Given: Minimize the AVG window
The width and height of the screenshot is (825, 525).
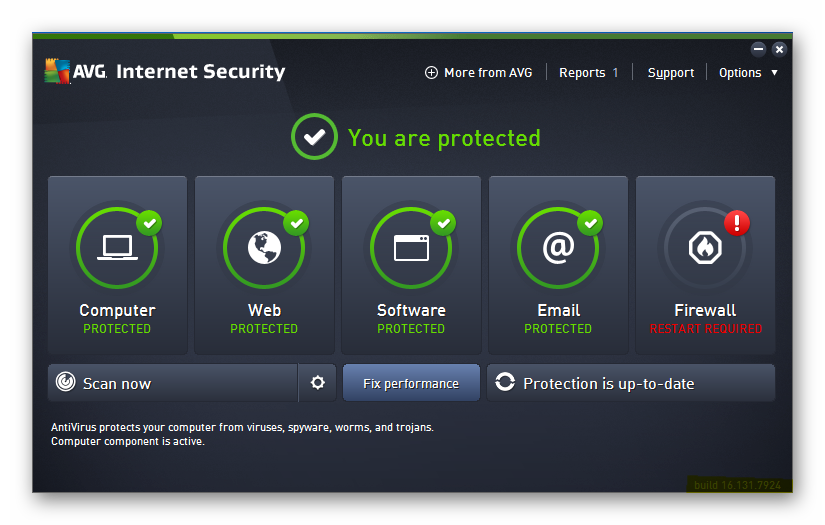Looking at the screenshot, I should point(758,49).
